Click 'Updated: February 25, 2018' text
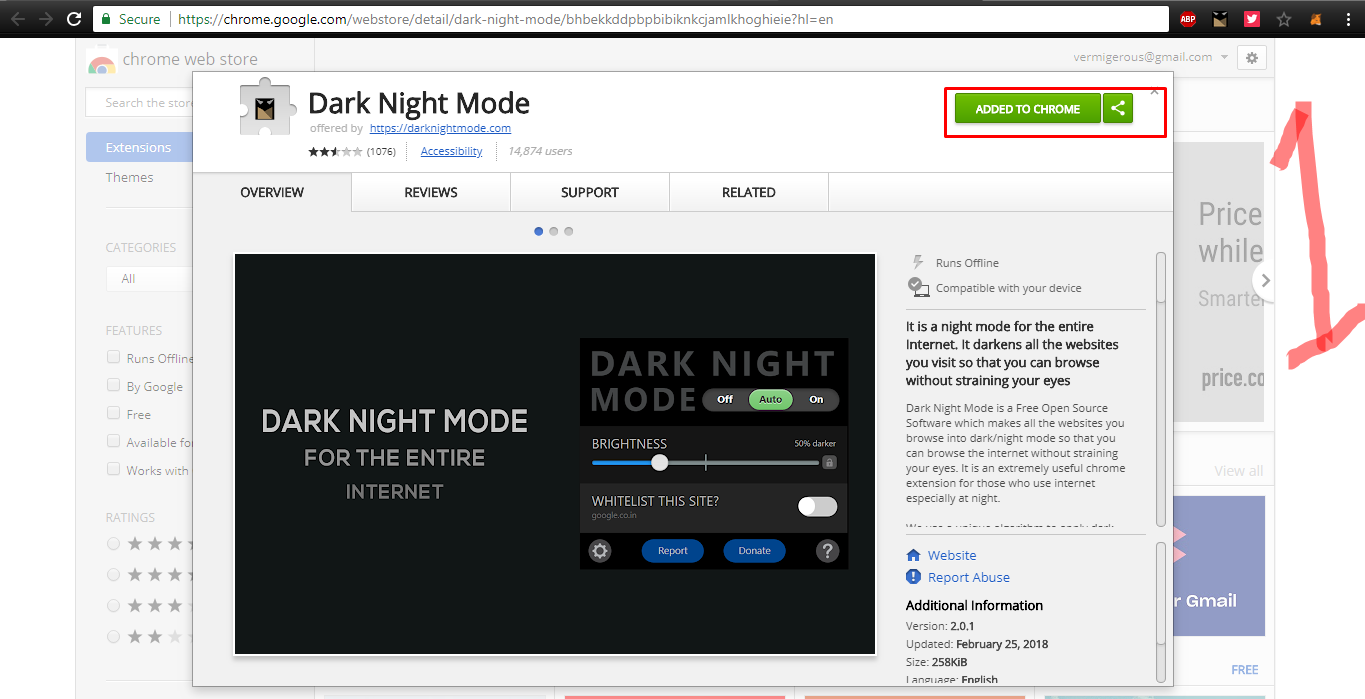Viewport: 1365px width, 699px height. (977, 644)
